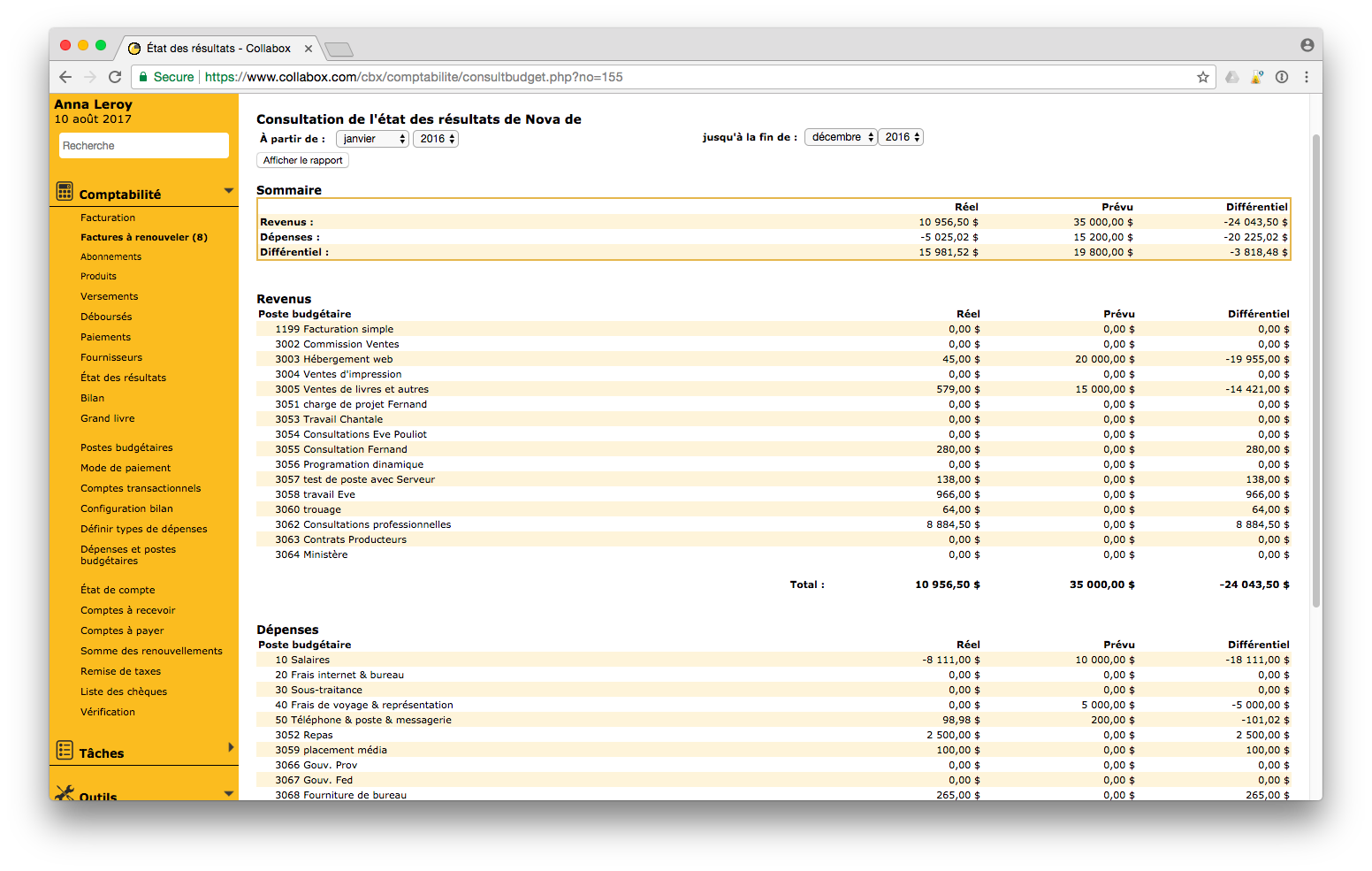
Task: Open Chrome three-dot menu
Action: 1307,77
